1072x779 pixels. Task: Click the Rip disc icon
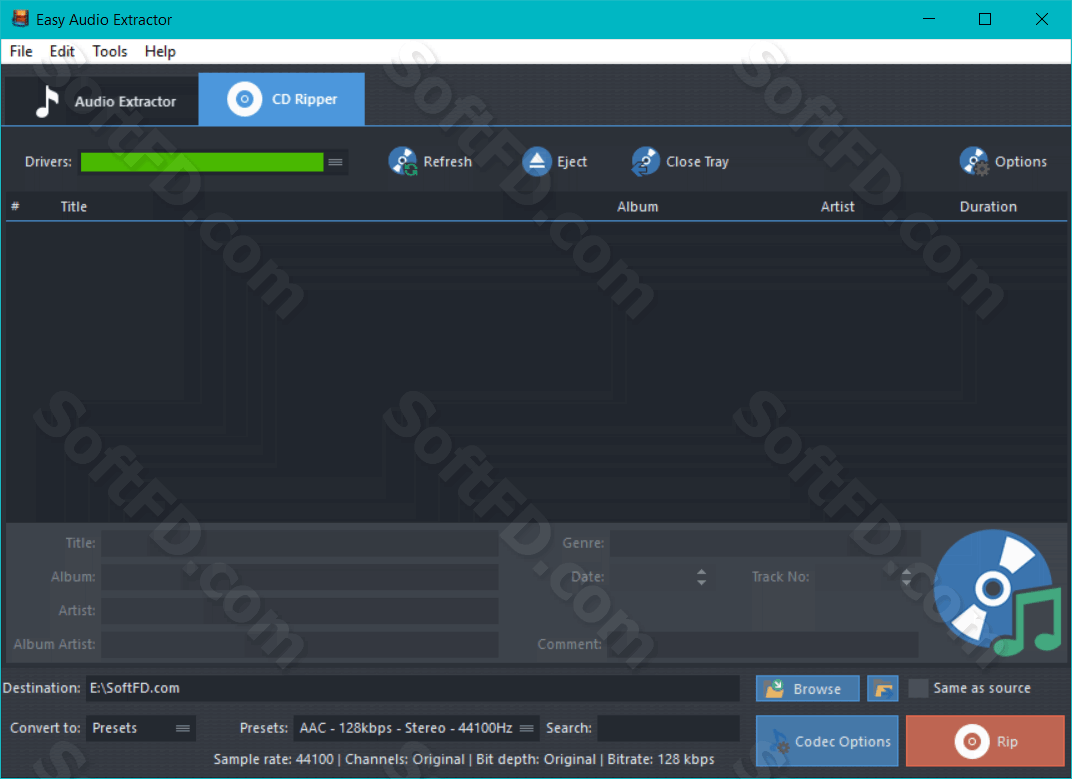972,741
